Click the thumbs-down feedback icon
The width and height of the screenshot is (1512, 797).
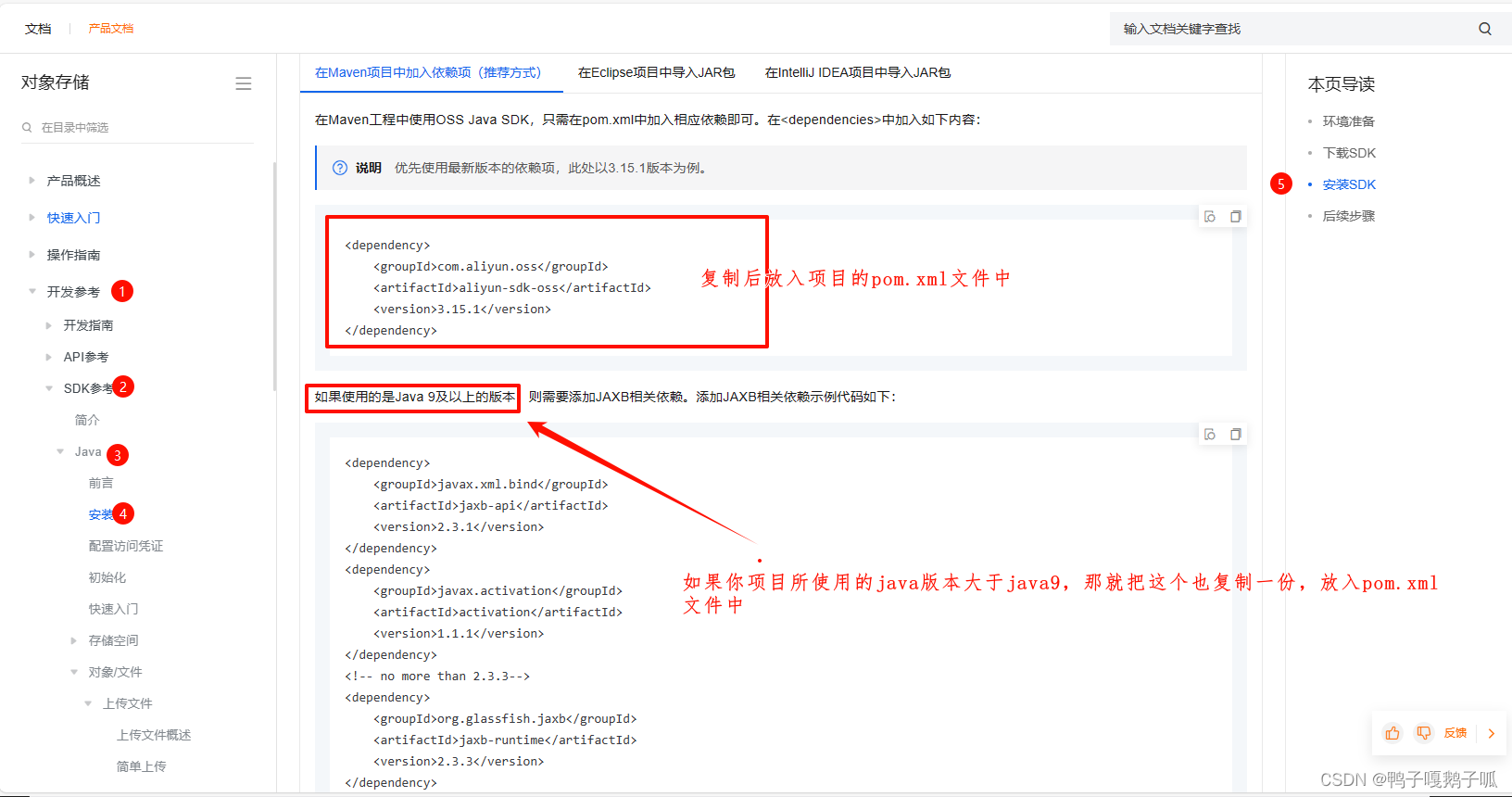coord(1424,733)
